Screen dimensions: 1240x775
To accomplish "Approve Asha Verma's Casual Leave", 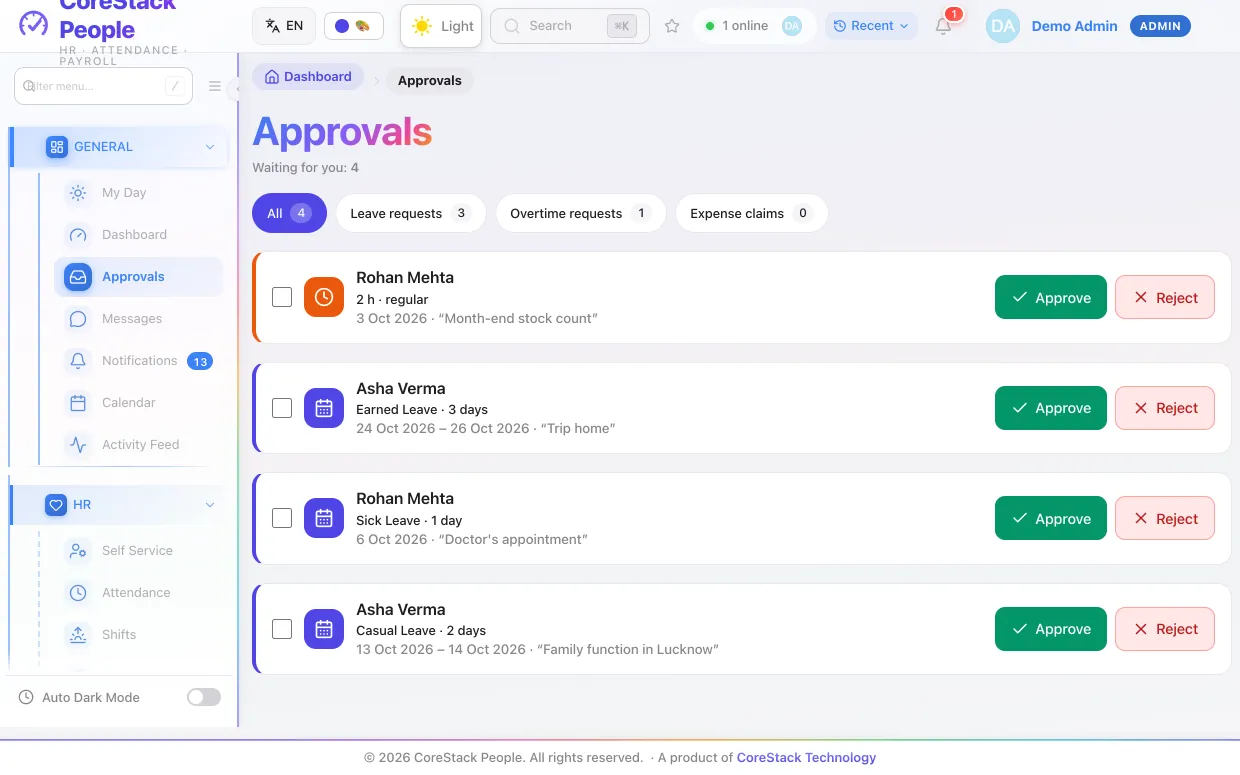I will [1051, 629].
